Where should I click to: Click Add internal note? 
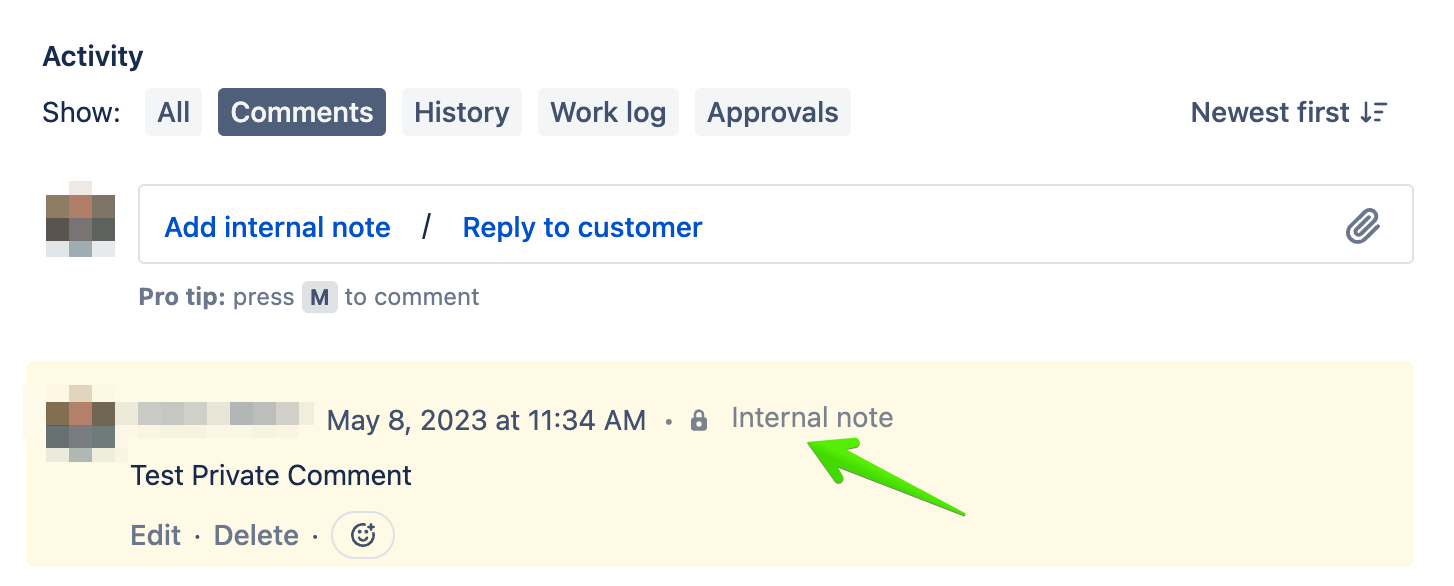tap(277, 227)
